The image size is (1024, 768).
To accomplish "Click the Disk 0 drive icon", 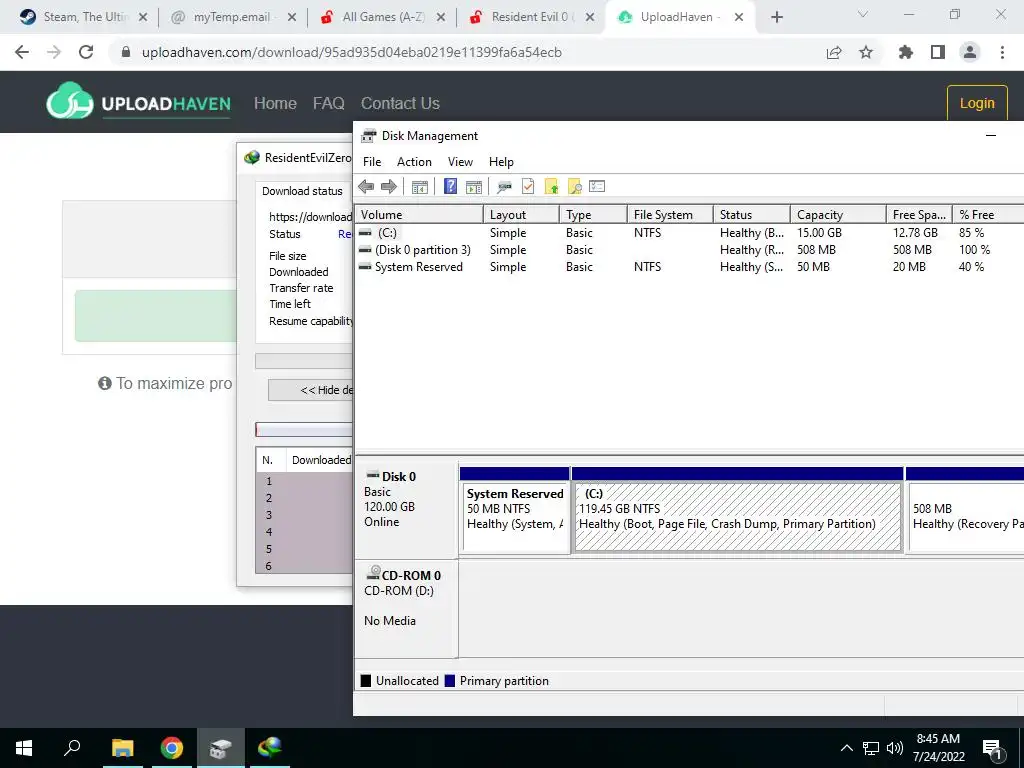I will [x=373, y=475].
